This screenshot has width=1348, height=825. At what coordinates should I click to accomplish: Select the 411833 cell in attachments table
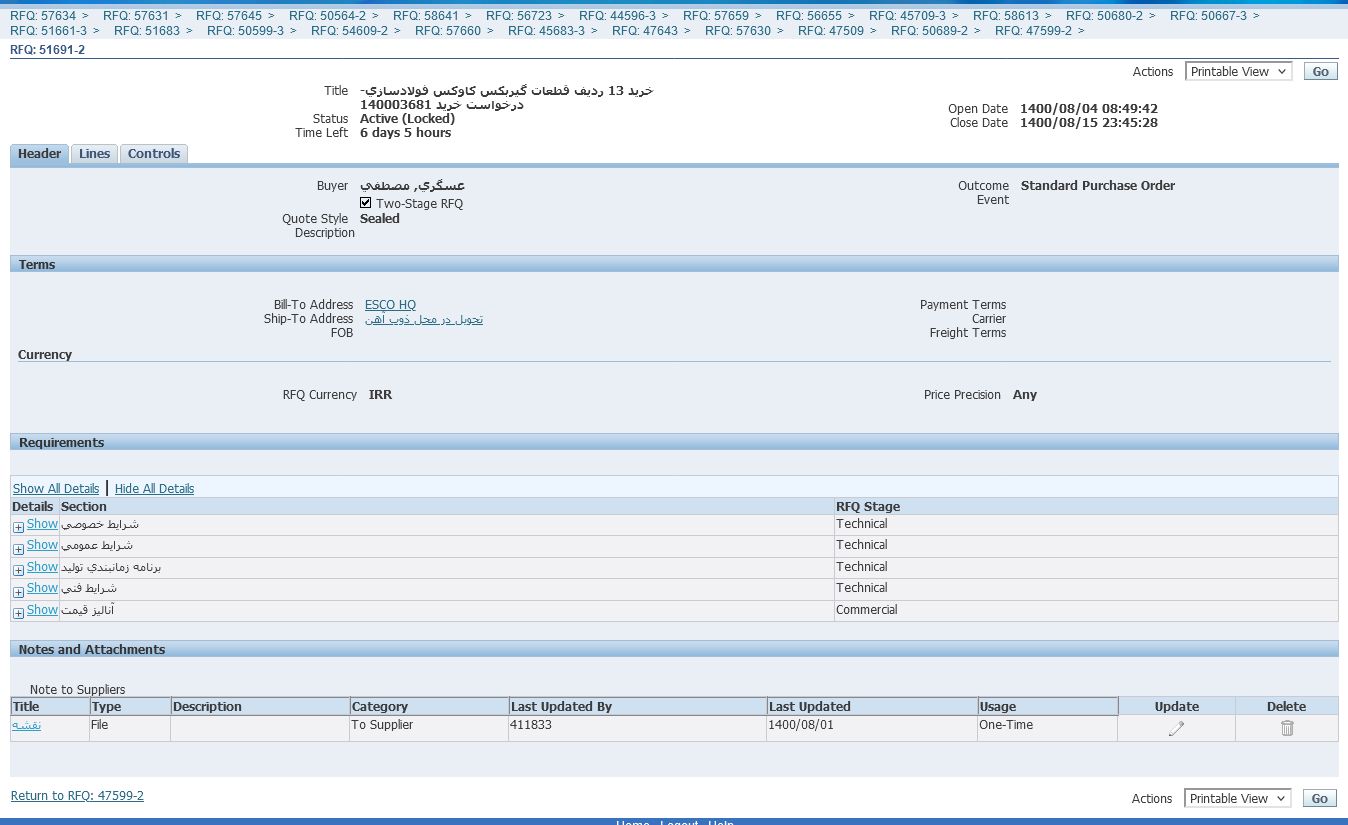tap(638, 728)
